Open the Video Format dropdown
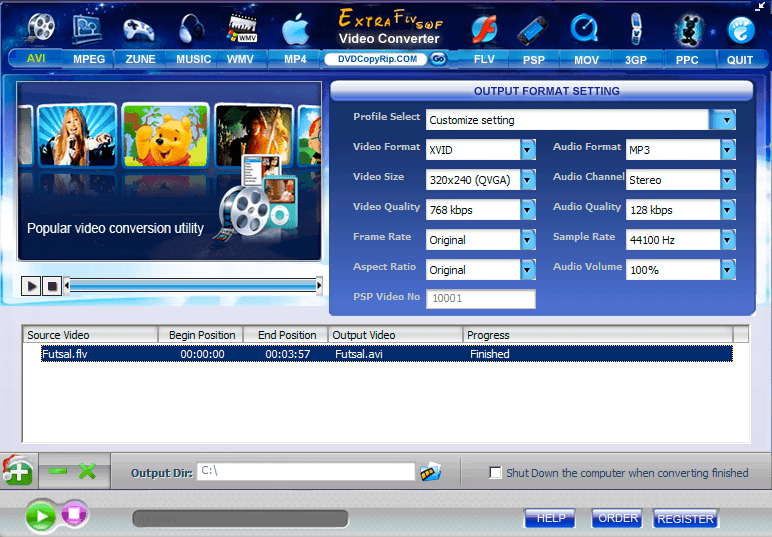772x537 pixels. tap(528, 150)
